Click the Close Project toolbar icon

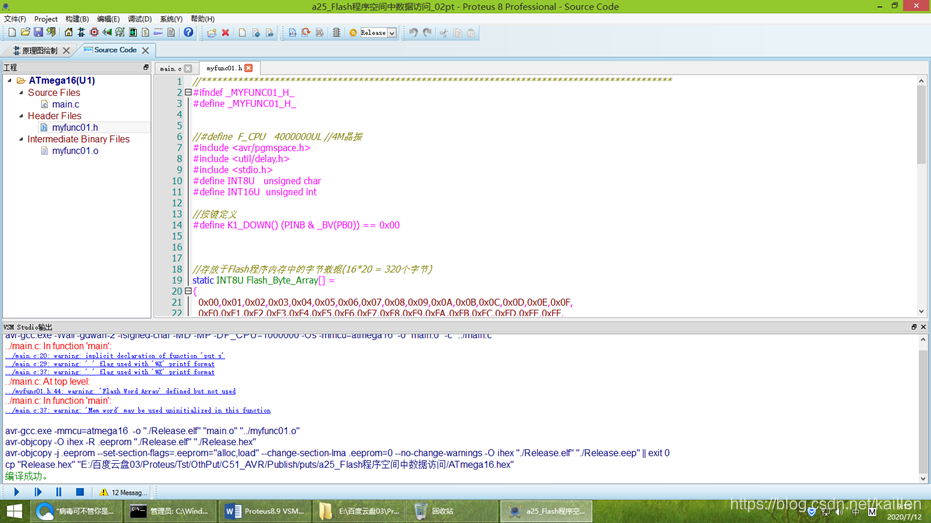tap(51, 33)
